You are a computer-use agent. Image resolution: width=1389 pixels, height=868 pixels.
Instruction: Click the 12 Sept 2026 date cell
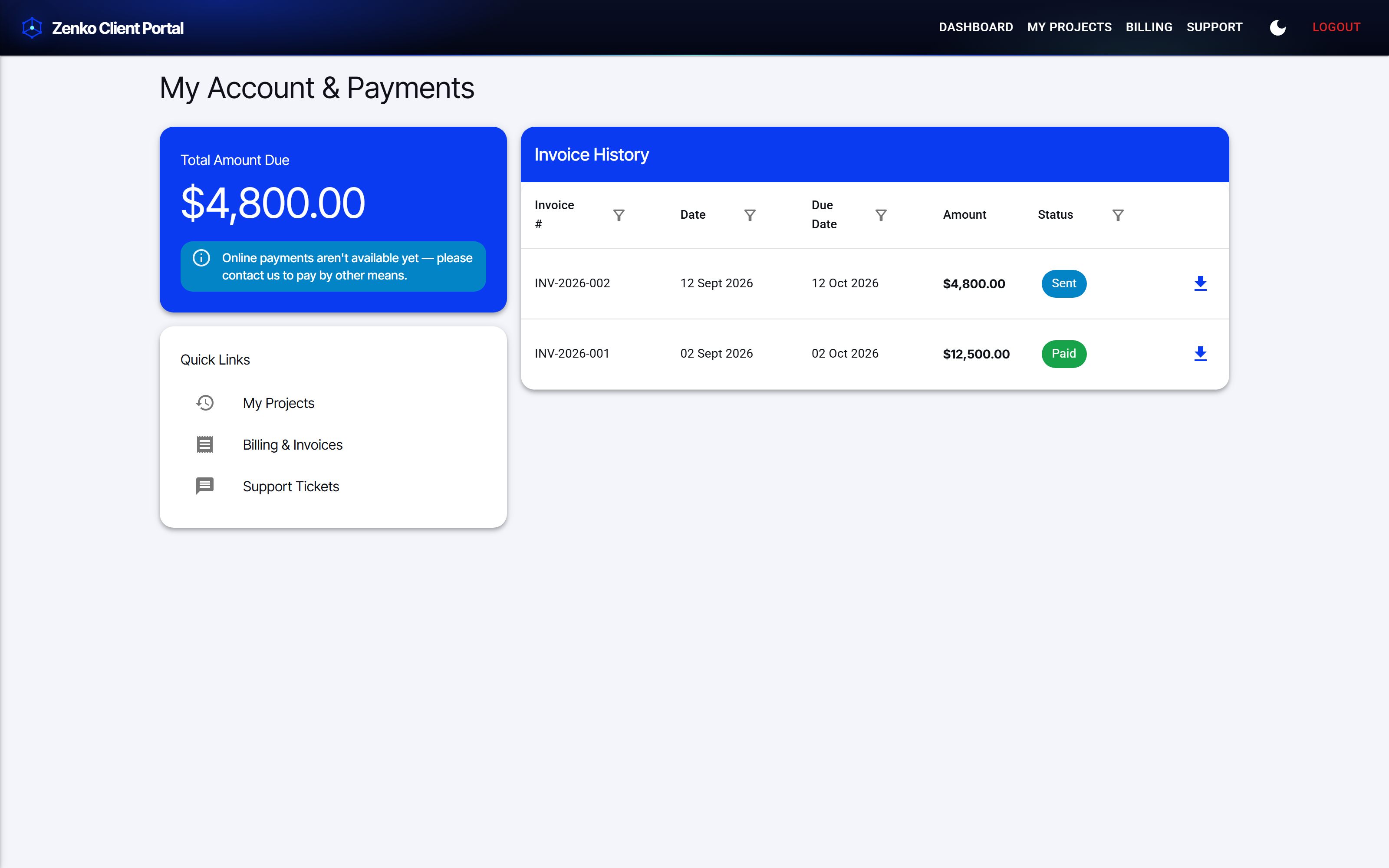(x=716, y=283)
